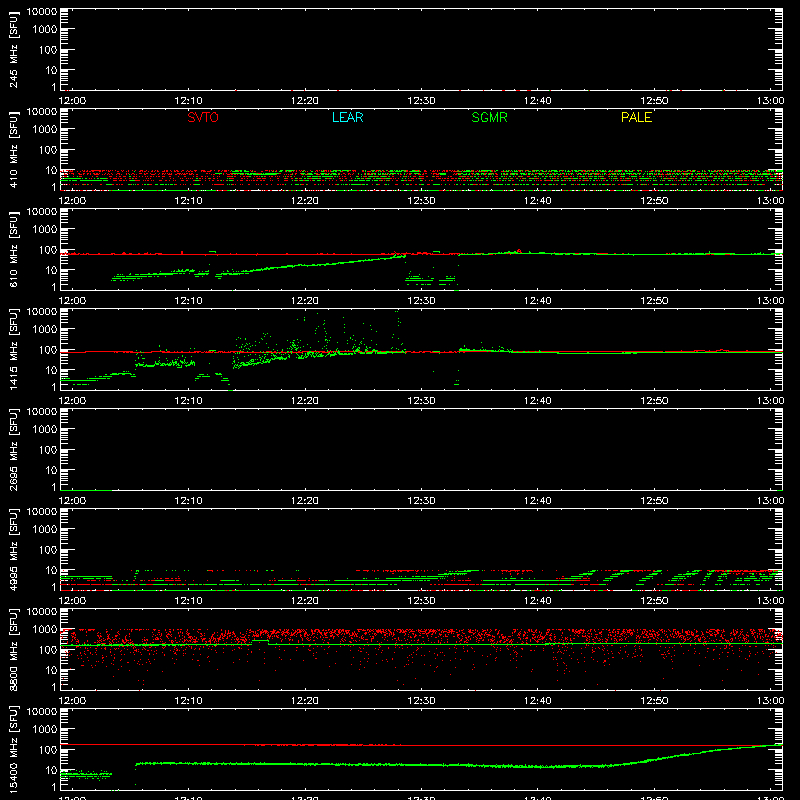Viewport: 800px width, 800px height.
Task: Click 12:20 time label under 410 MHz plot
Action: (x=305, y=201)
